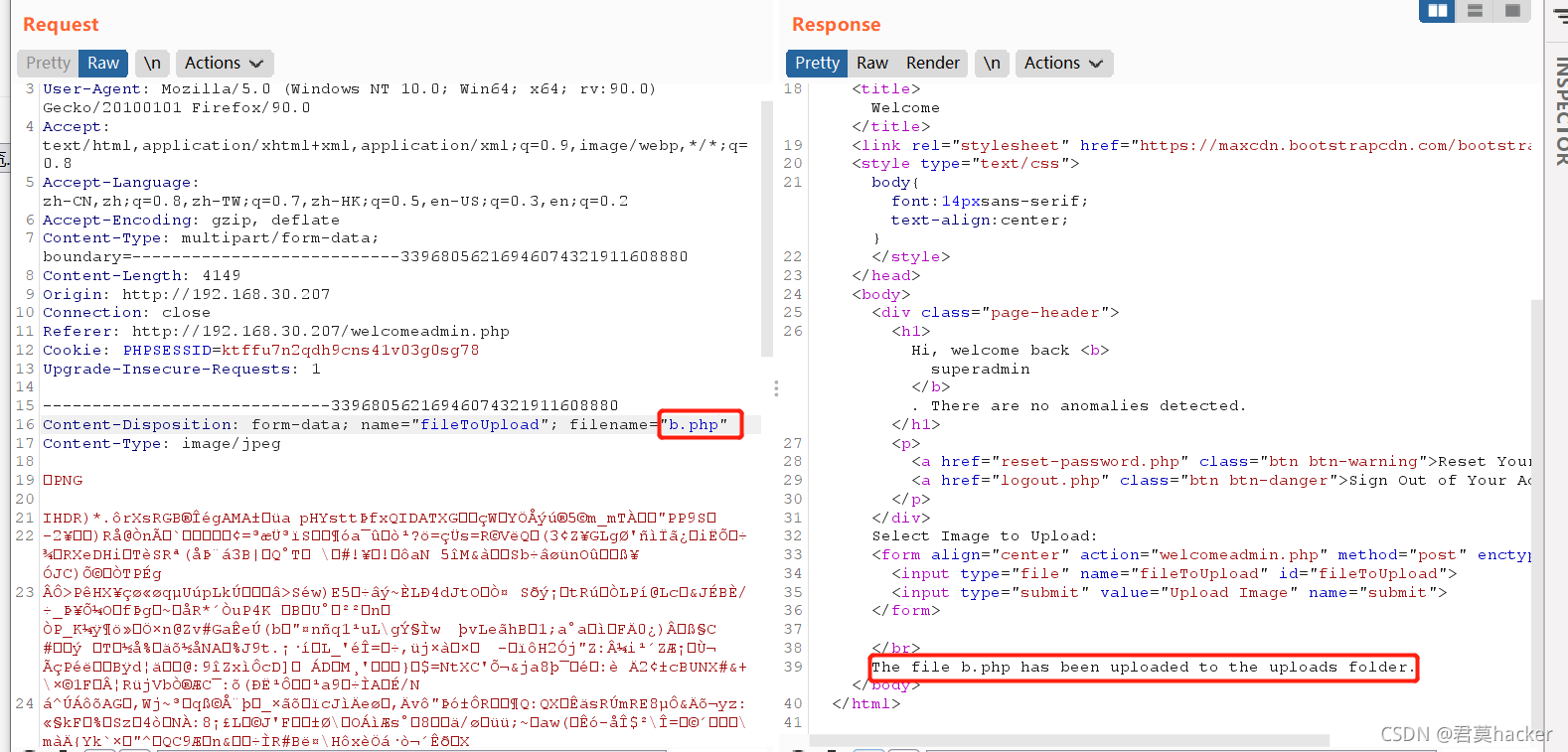Click the "Upgrade-Insecure-Requests: 1" line
The image size is (1568, 752).
181,370
